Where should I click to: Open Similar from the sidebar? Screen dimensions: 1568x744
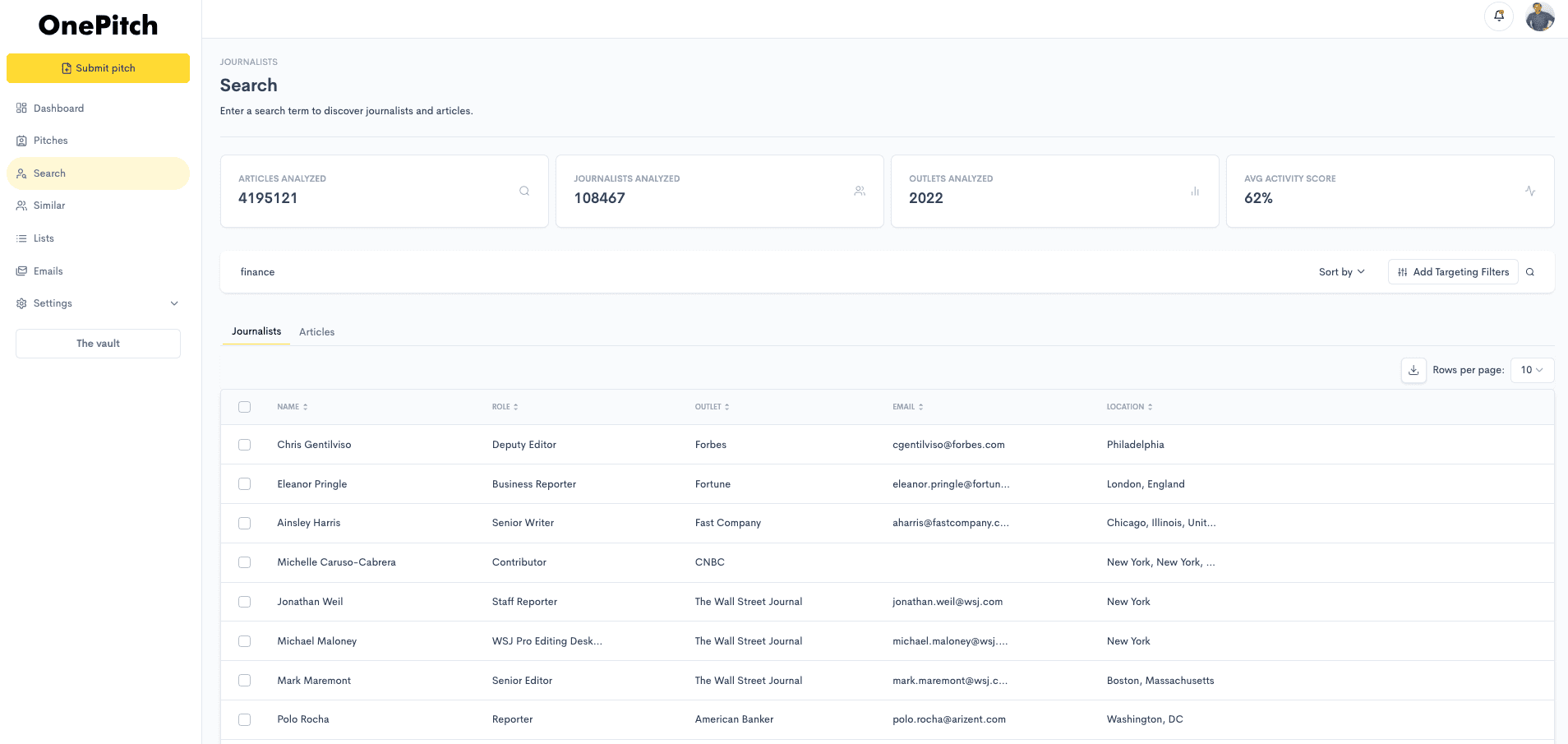[98, 206]
